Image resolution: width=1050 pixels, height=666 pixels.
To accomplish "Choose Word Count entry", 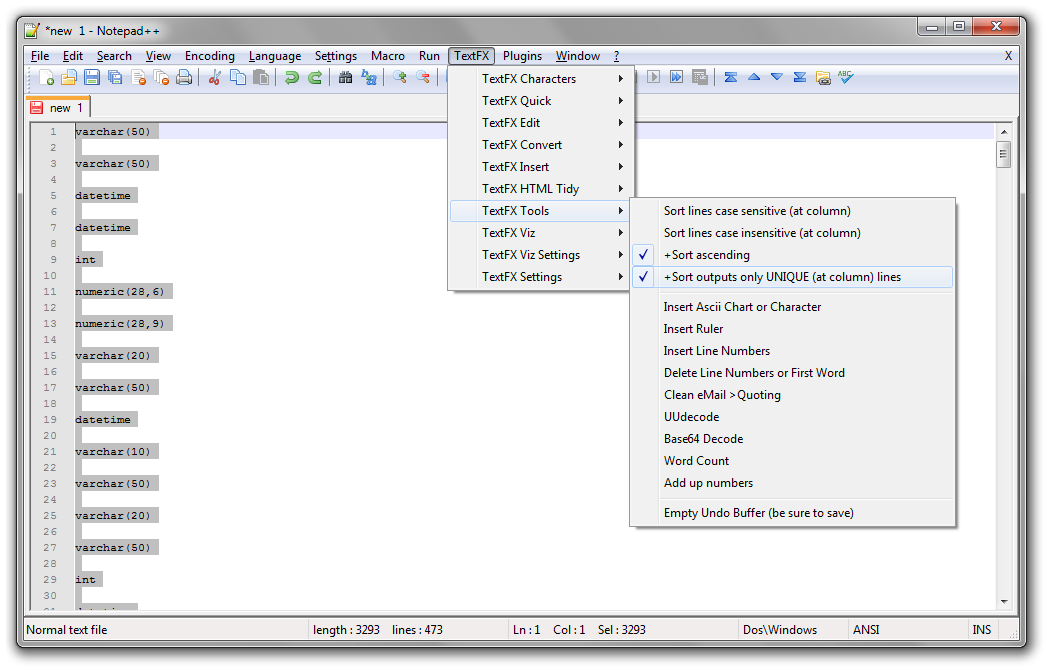I will (x=792, y=461).
